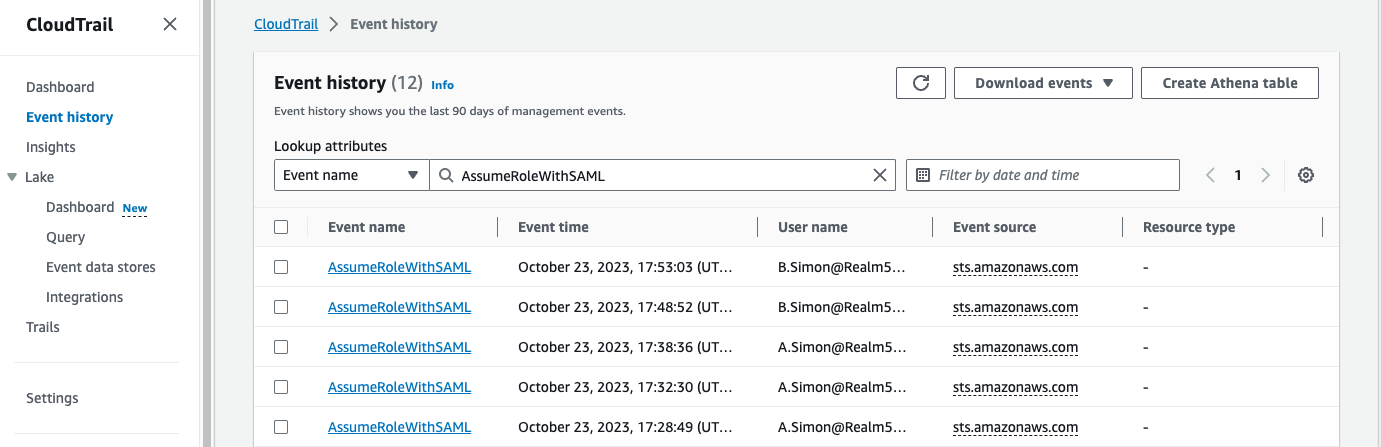Open AssumeRoleWithSAML event at 17:28:49
Screen dimensions: 1381x447
tap(399, 427)
